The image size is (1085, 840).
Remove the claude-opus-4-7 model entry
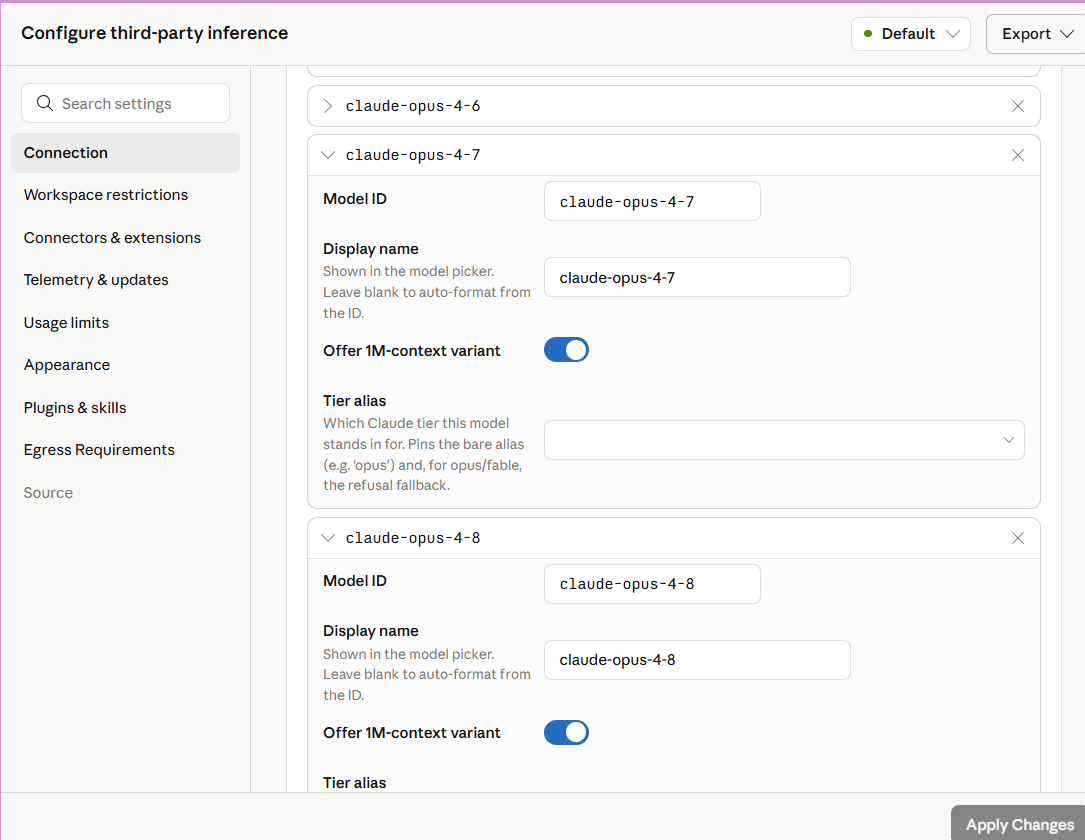tap(1017, 155)
